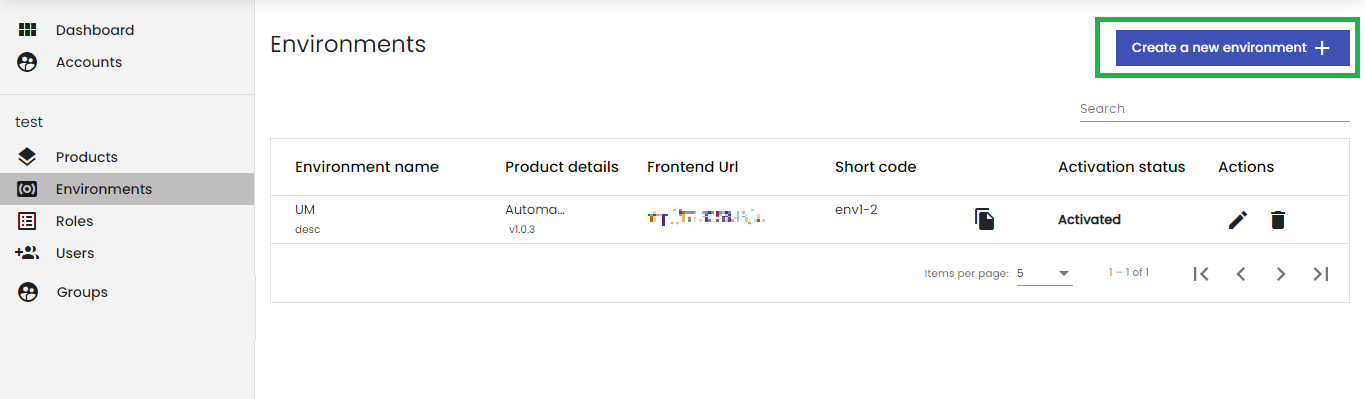This screenshot has width=1365, height=399.
Task: Click the edit pencil icon for UM
Action: click(x=1238, y=220)
